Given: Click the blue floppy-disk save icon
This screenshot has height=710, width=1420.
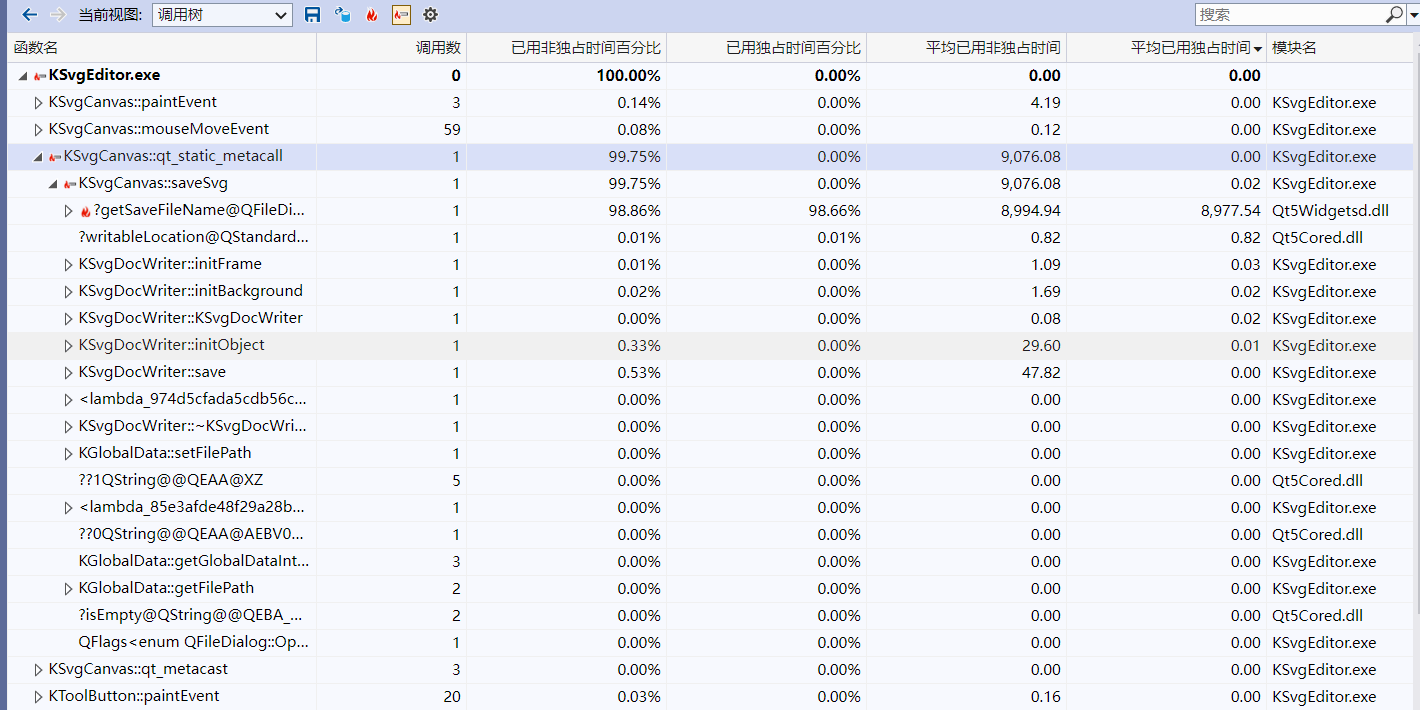Looking at the screenshot, I should click(313, 15).
